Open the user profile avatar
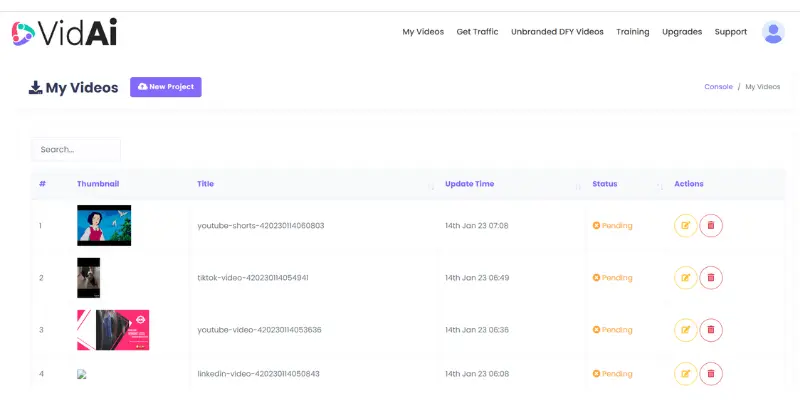 click(773, 32)
